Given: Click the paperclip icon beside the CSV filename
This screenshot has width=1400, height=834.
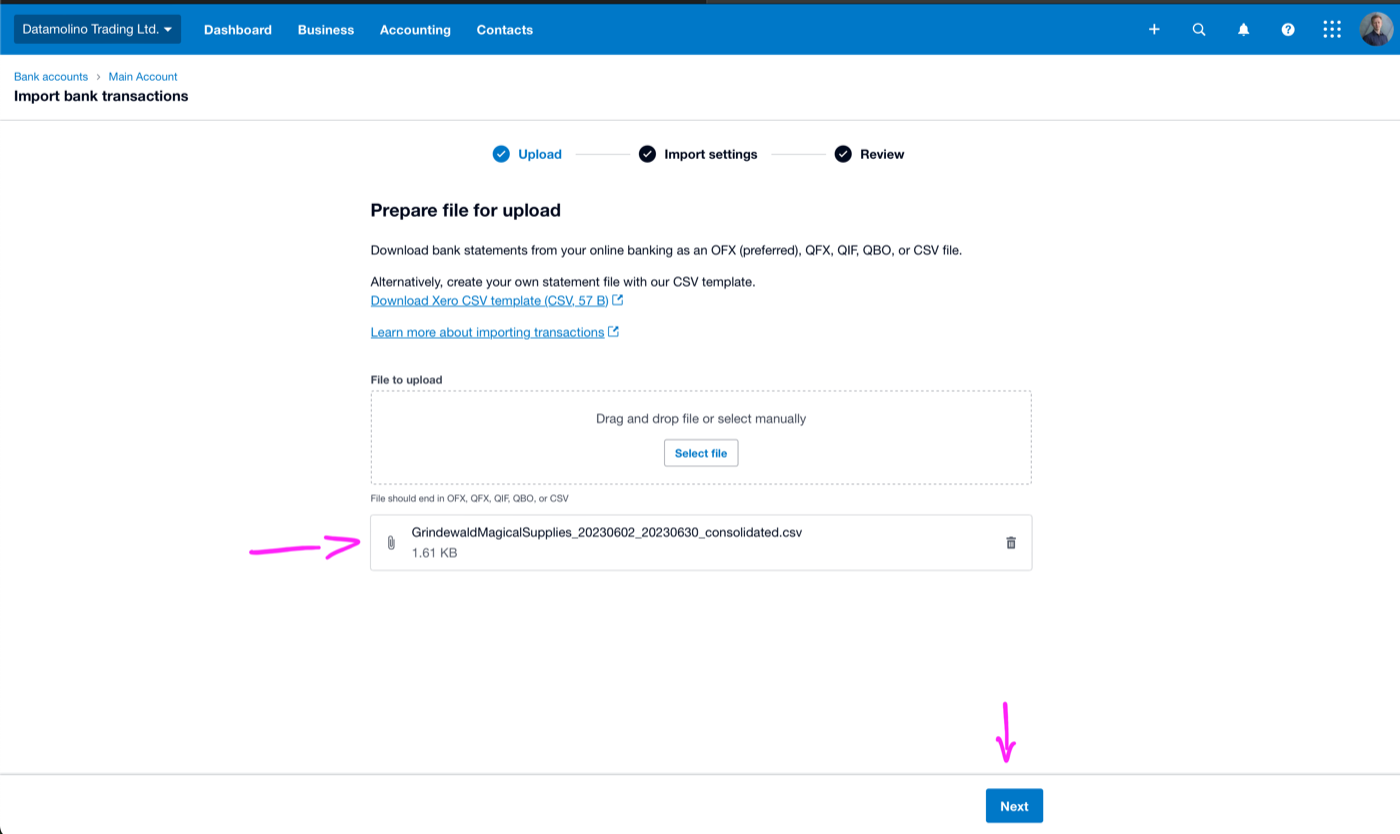Looking at the screenshot, I should coord(390,542).
